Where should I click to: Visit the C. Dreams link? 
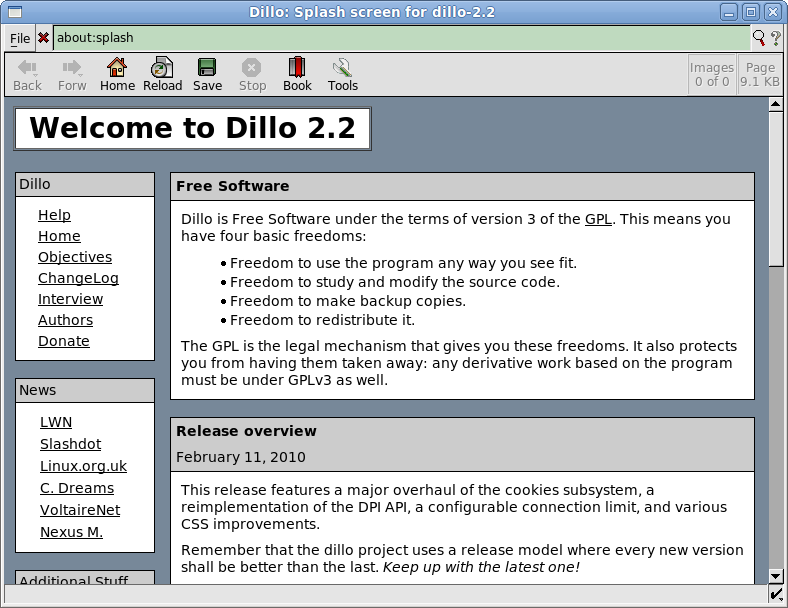[x=77, y=488]
